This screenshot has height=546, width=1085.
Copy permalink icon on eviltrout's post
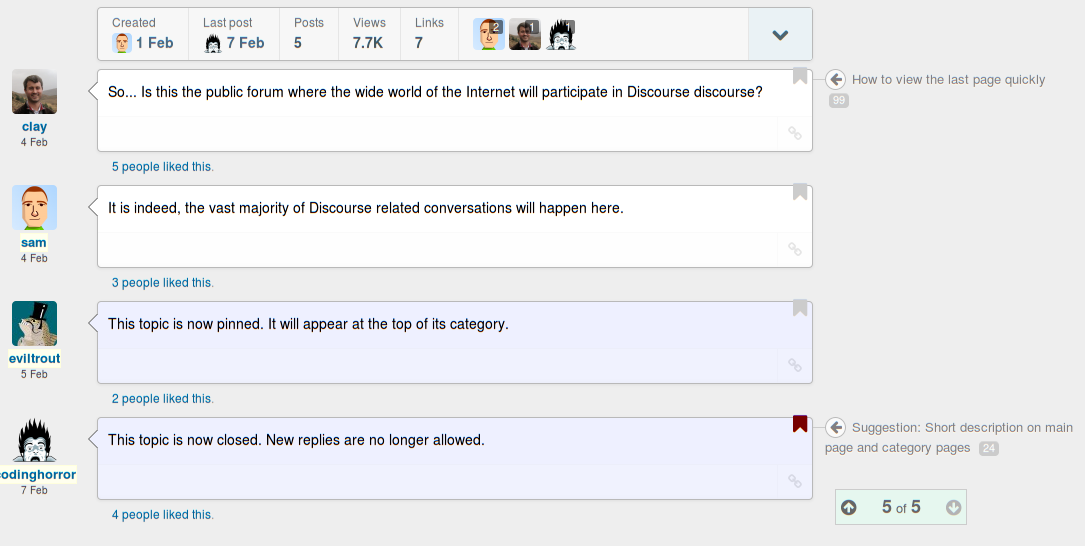pos(794,365)
